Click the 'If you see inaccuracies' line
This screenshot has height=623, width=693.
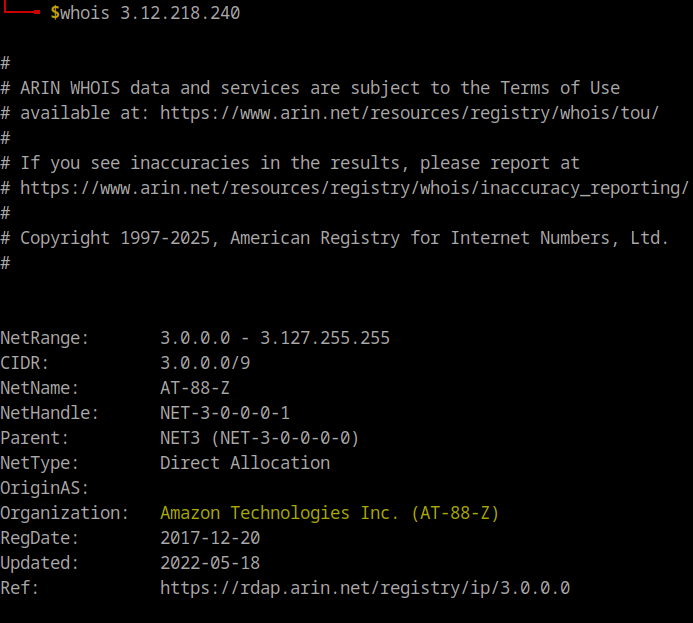pos(290,163)
